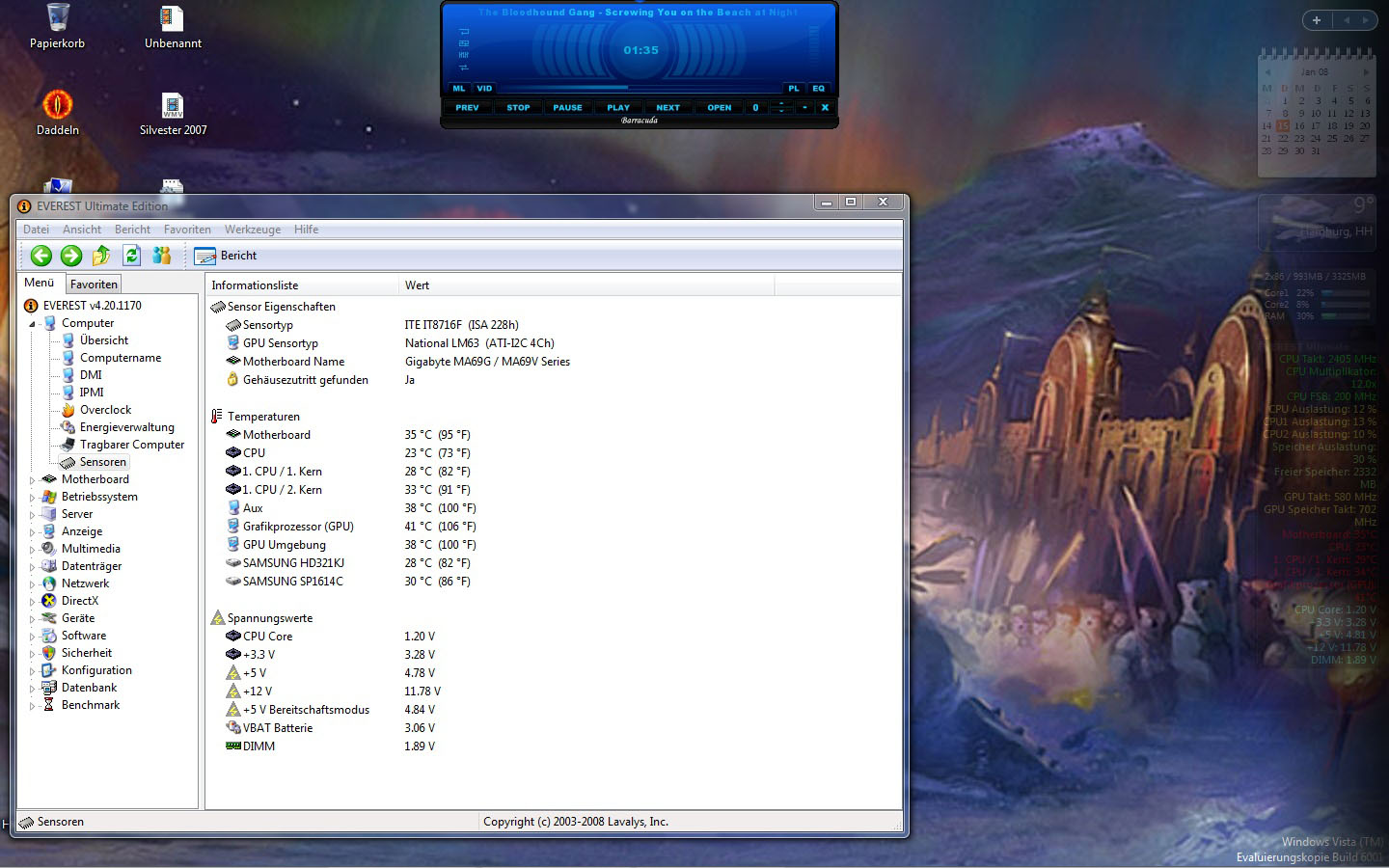
Task: Click the PREV button in Barracuda player
Action: [467, 107]
